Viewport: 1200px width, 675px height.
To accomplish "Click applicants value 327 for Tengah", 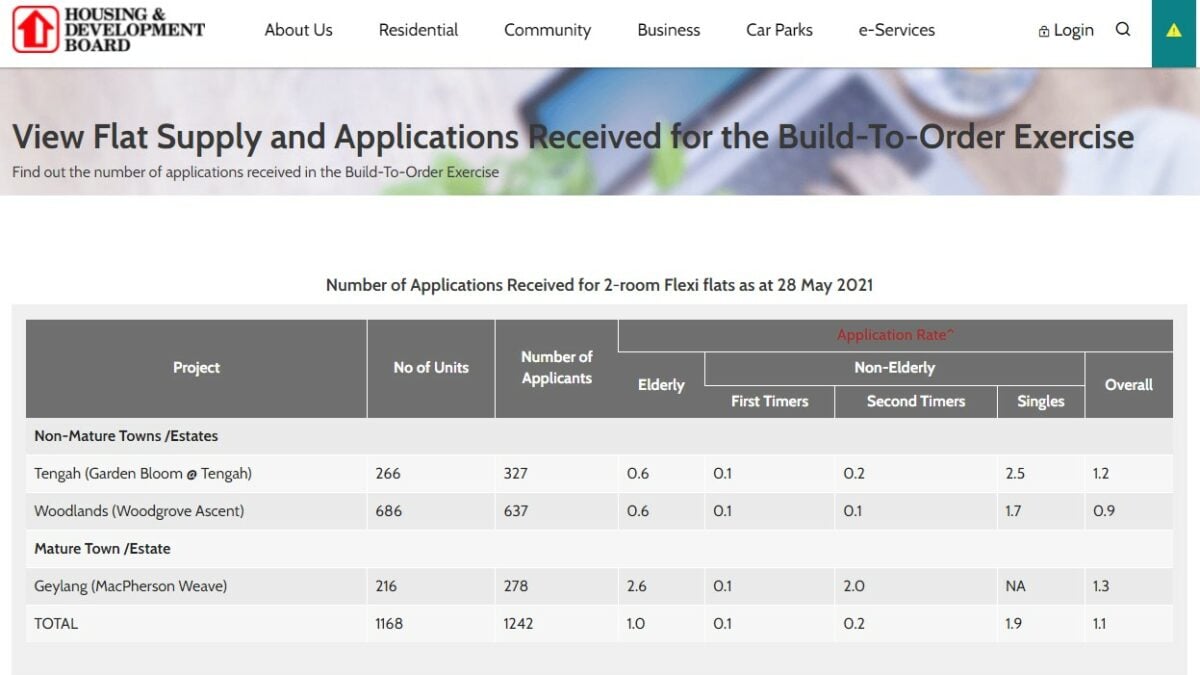I will [516, 474].
